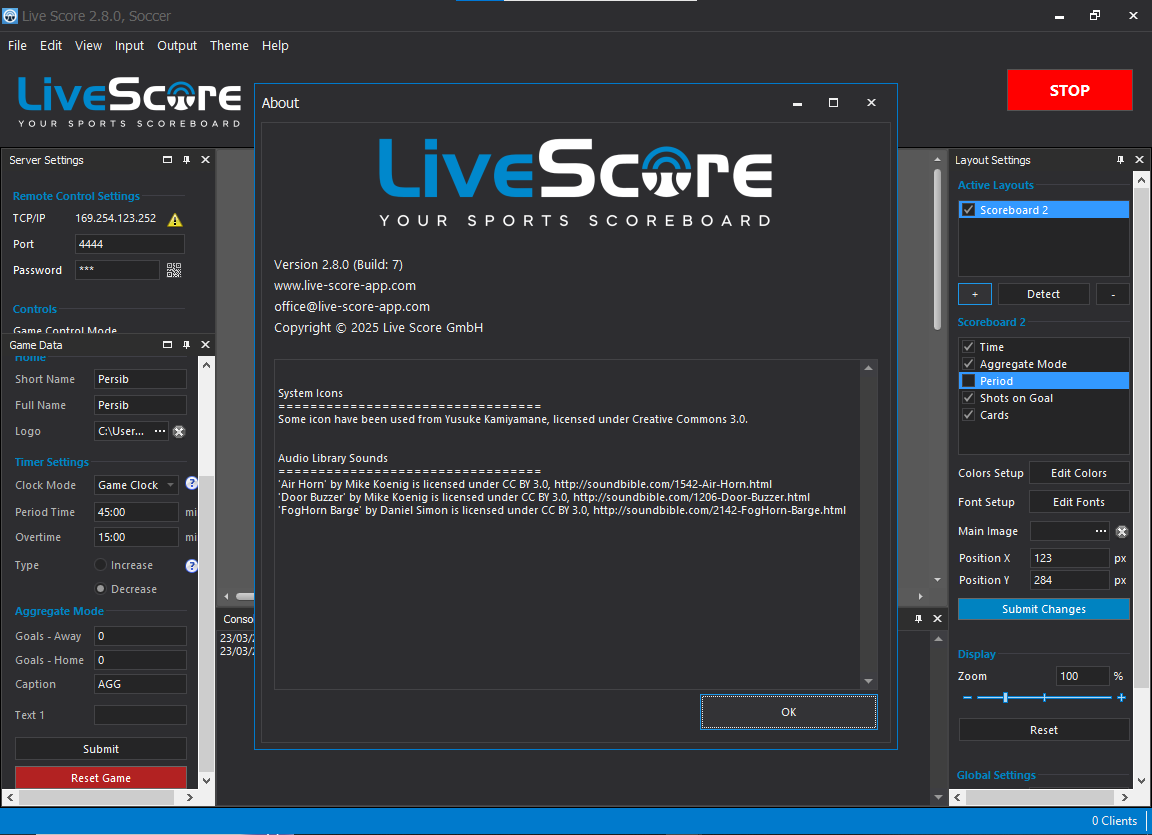Close the Server Settings panel

pos(206,160)
